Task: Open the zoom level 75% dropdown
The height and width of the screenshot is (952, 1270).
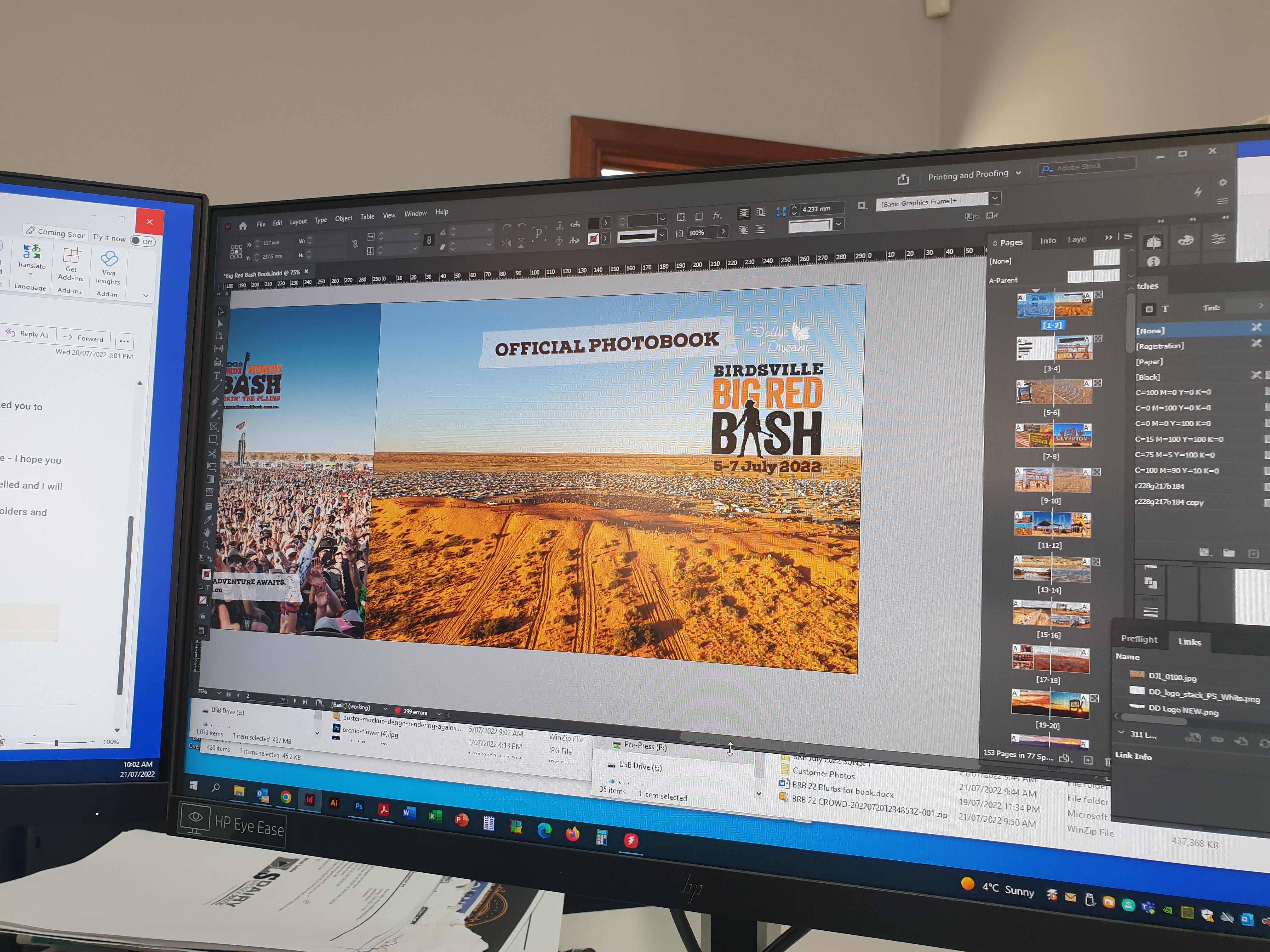Action: click(x=219, y=693)
